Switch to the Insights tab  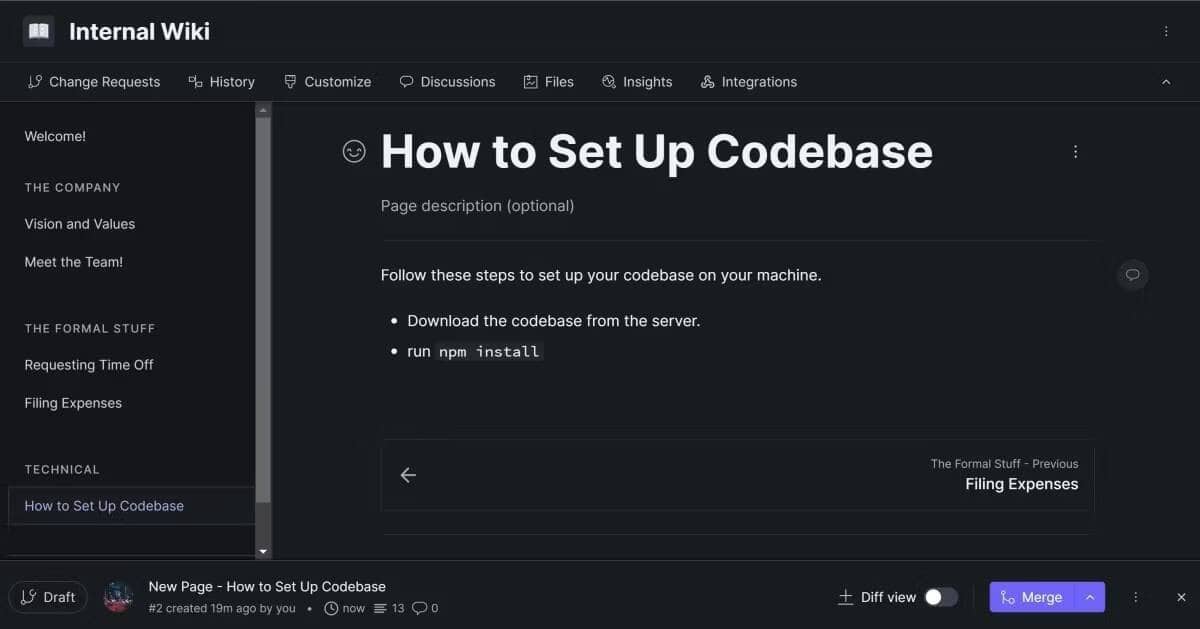tap(637, 82)
